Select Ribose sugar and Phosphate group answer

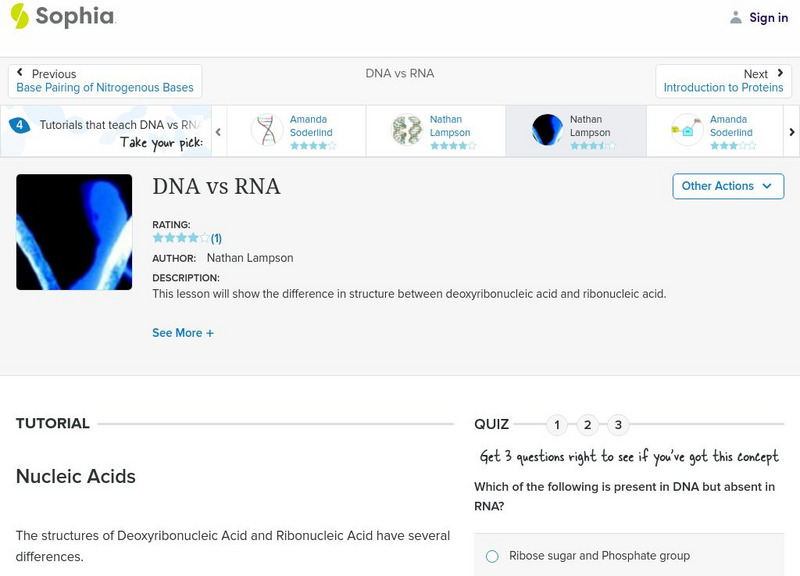492,556
